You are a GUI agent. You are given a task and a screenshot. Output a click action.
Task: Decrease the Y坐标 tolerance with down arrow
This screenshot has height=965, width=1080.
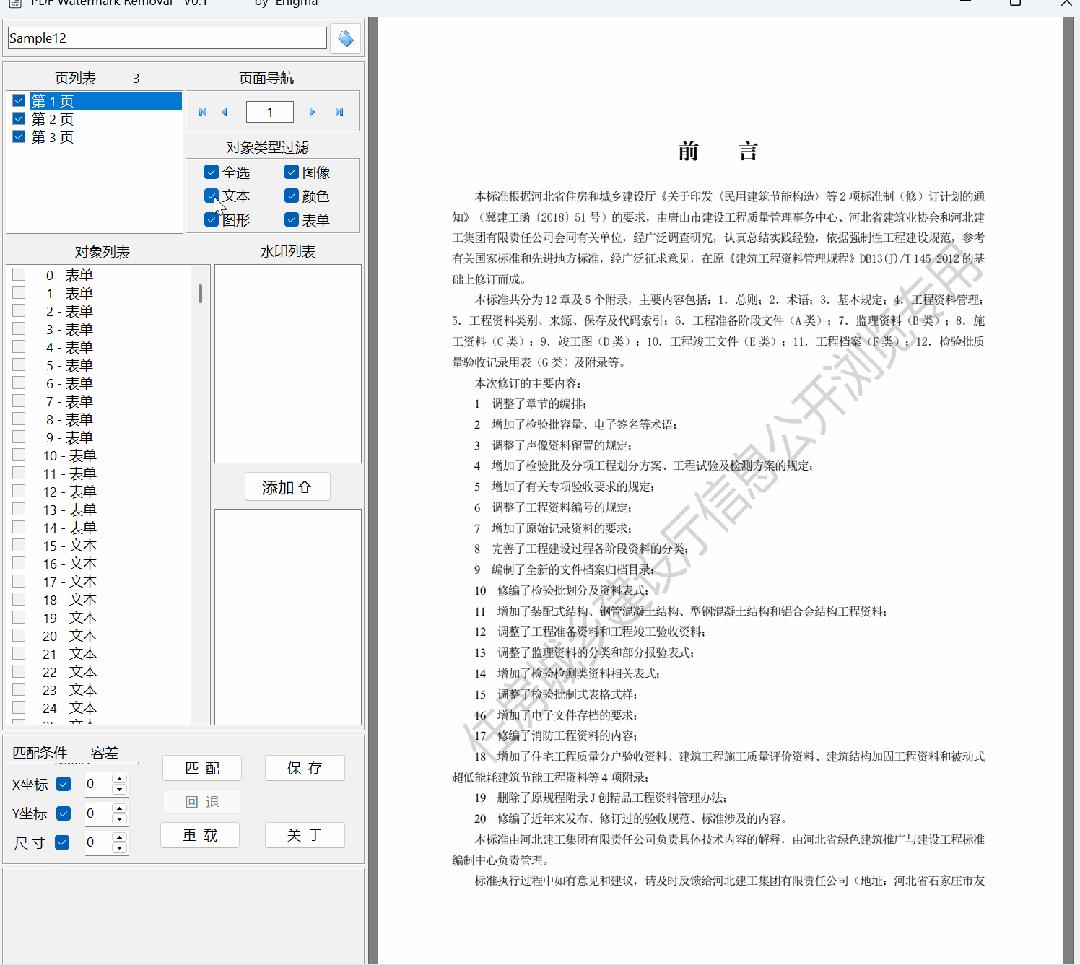(x=120, y=819)
